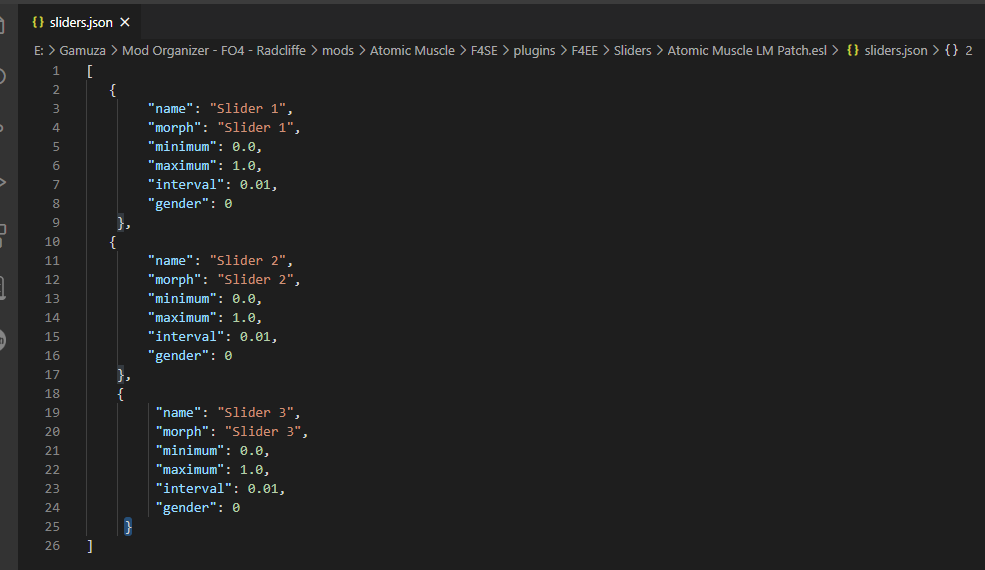
Task: Click the opening brace on line 10
Action: pos(112,242)
